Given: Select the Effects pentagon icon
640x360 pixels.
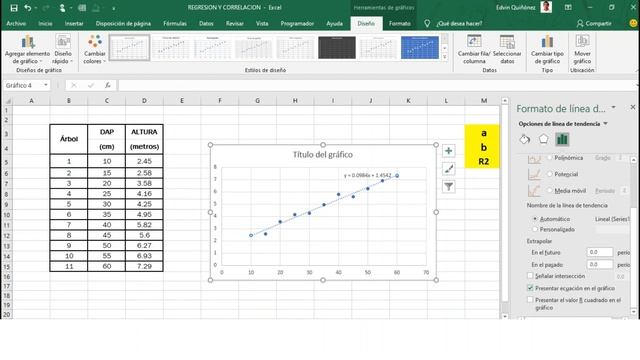Looking at the screenshot, I should (543, 140).
